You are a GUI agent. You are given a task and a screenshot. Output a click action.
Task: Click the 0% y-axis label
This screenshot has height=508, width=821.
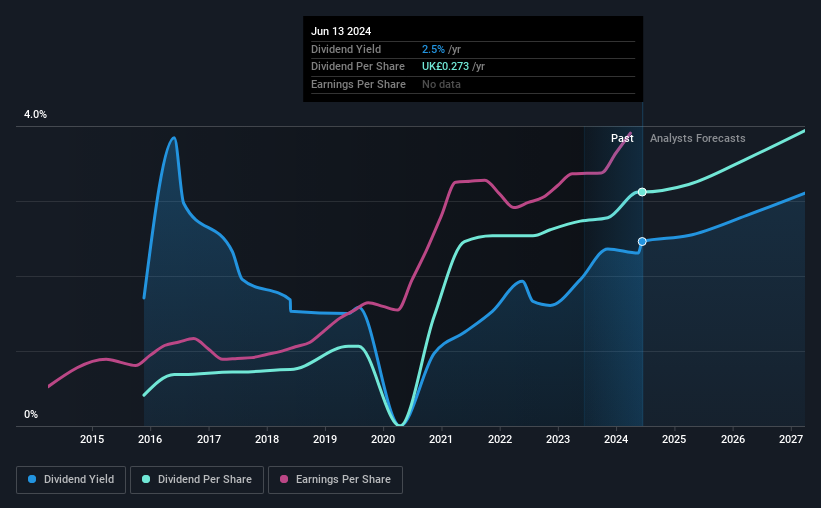point(31,414)
